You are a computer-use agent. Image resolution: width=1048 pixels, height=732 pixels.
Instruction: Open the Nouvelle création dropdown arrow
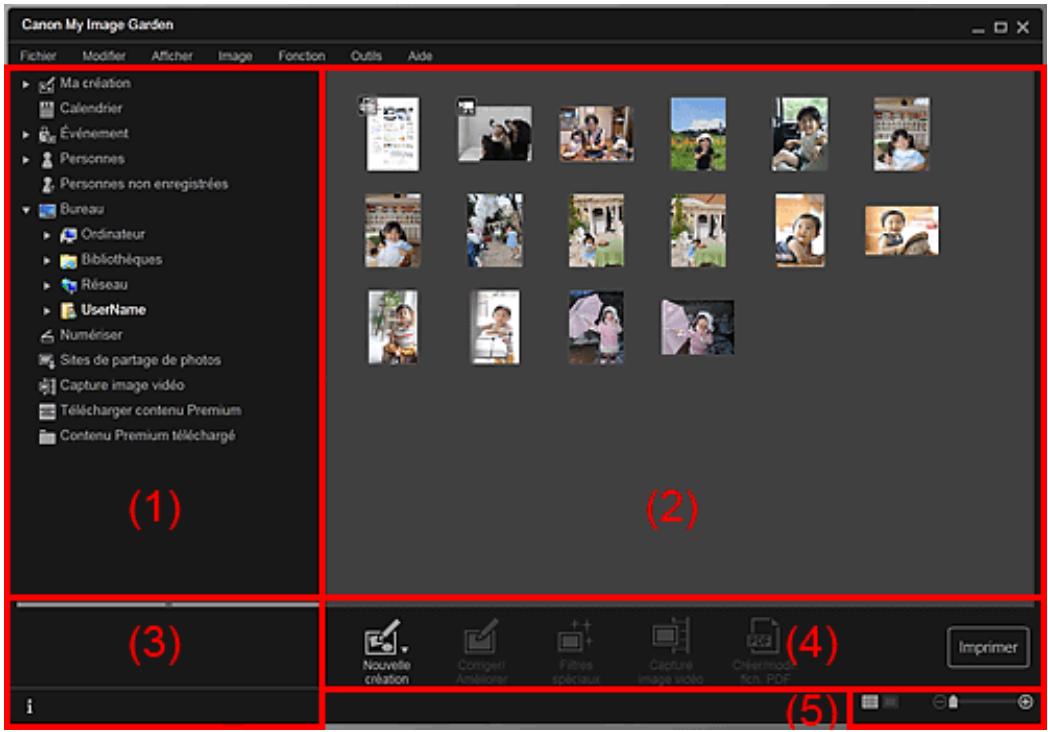404,649
